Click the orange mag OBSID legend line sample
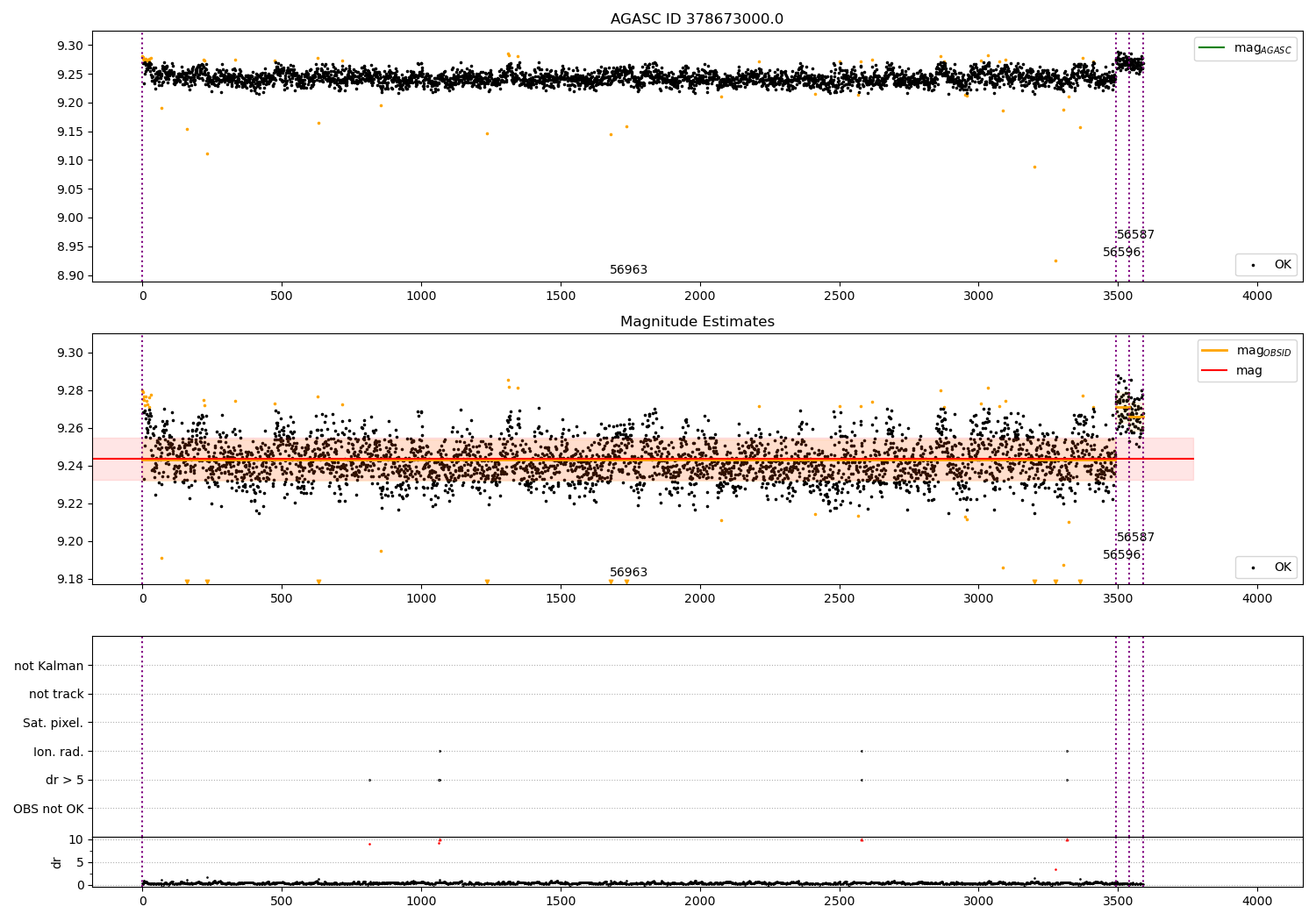The image size is (1316, 921). click(x=1215, y=350)
